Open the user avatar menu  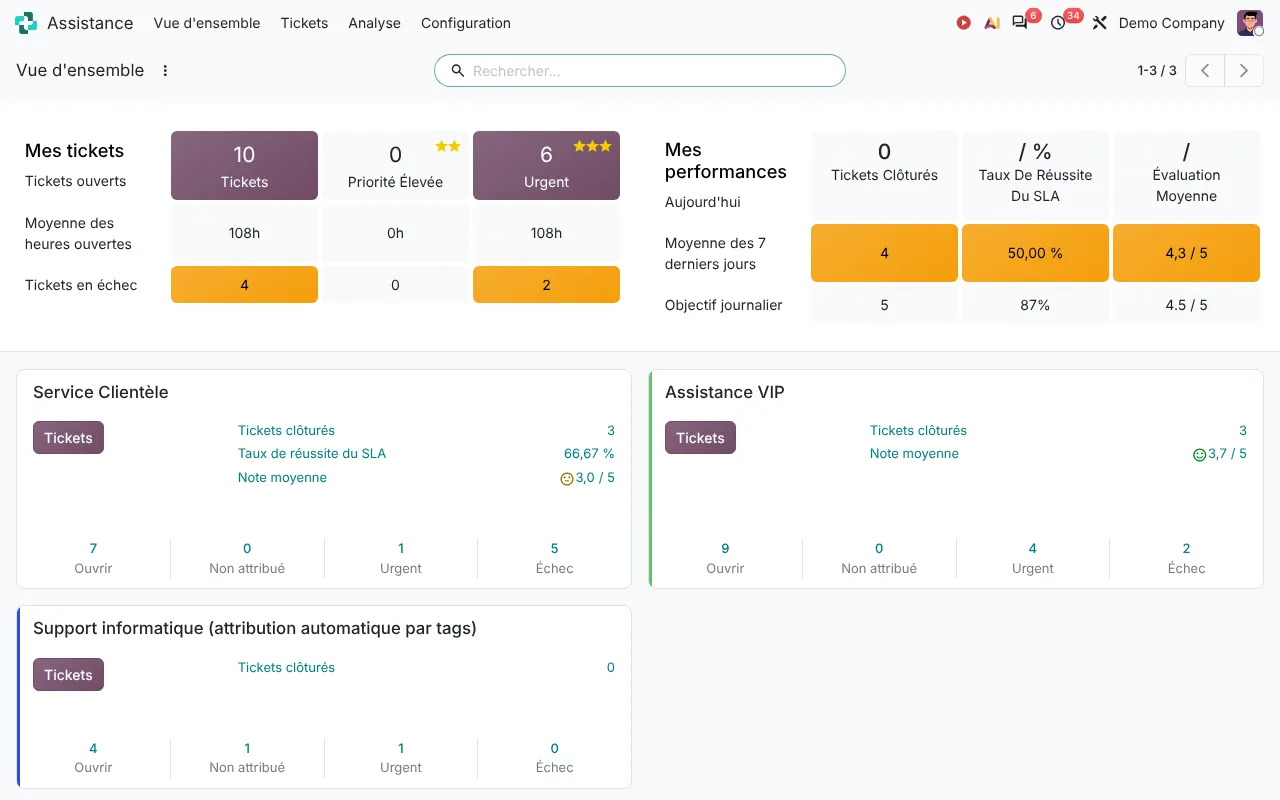click(x=1250, y=23)
